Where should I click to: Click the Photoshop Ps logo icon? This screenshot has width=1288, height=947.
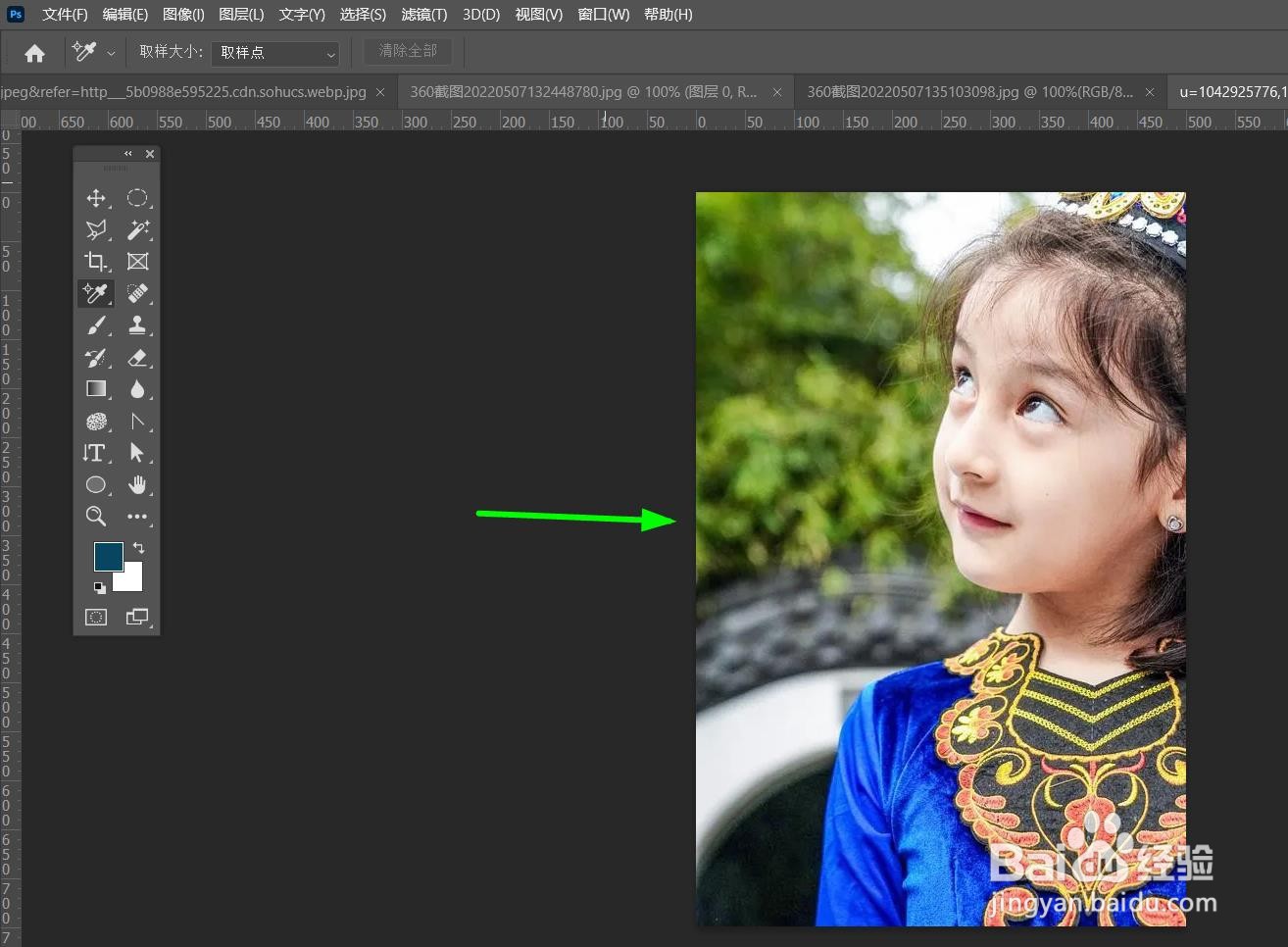(x=16, y=14)
